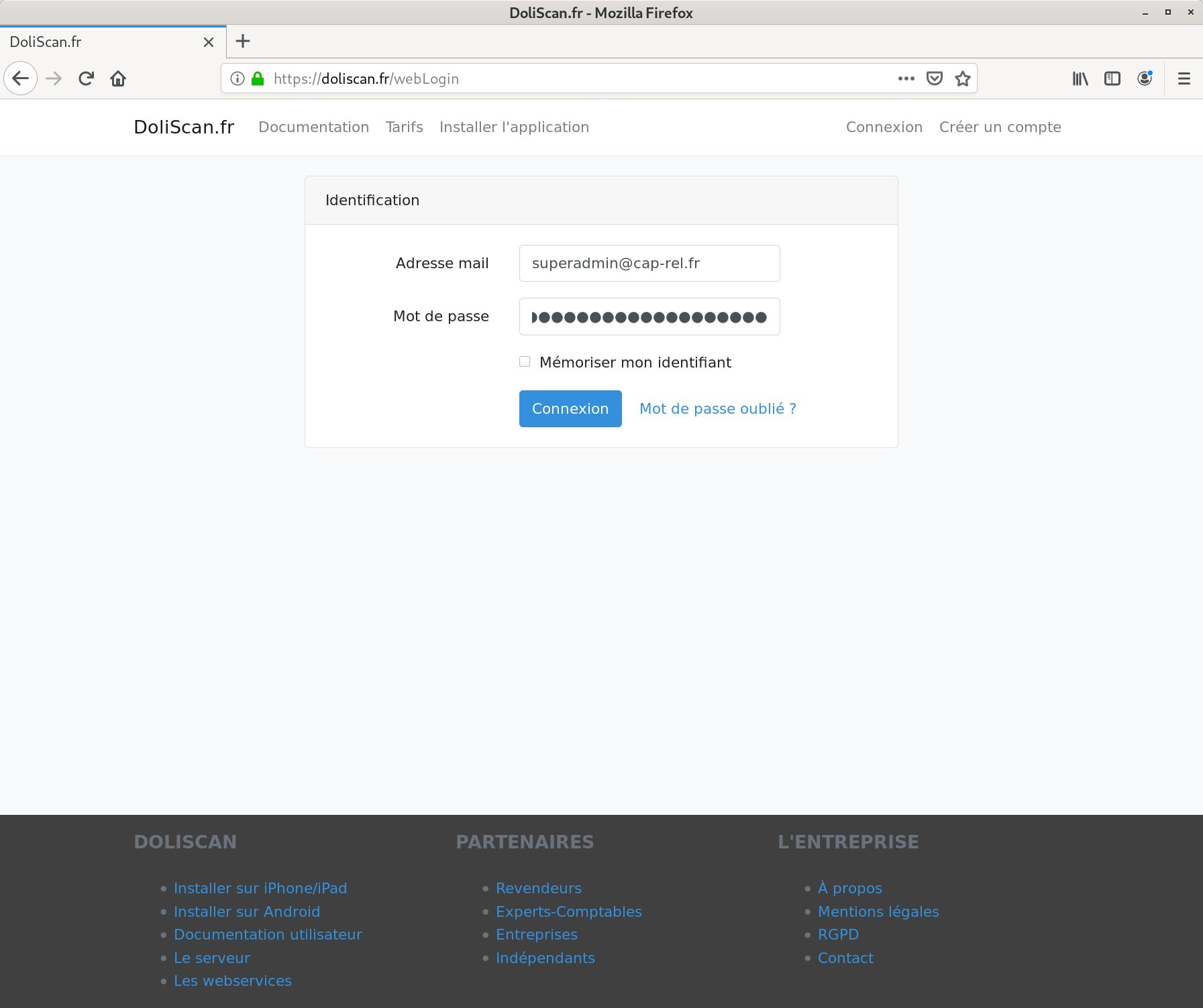
Task: Click the Connexion button
Action: coord(570,408)
